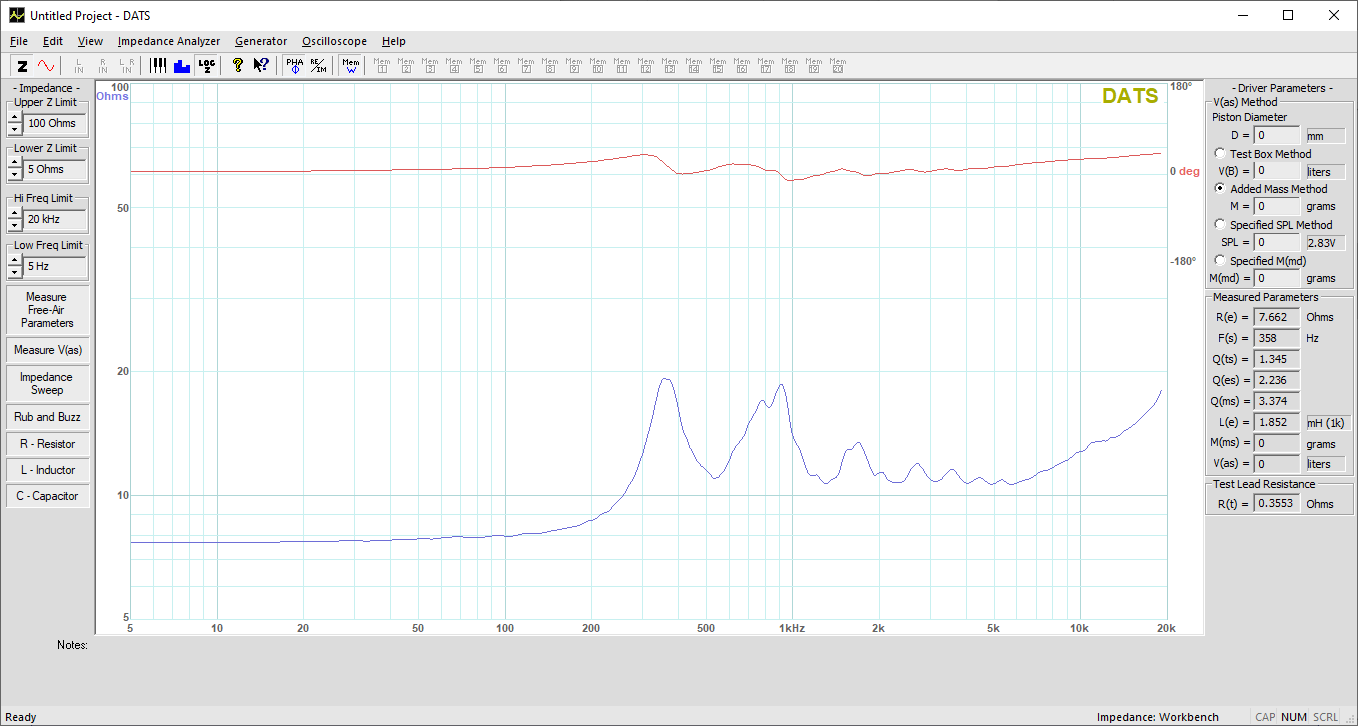This screenshot has height=726, width=1358.
Task: Select the Mem 20 memory slot icon
Action: coord(838,66)
